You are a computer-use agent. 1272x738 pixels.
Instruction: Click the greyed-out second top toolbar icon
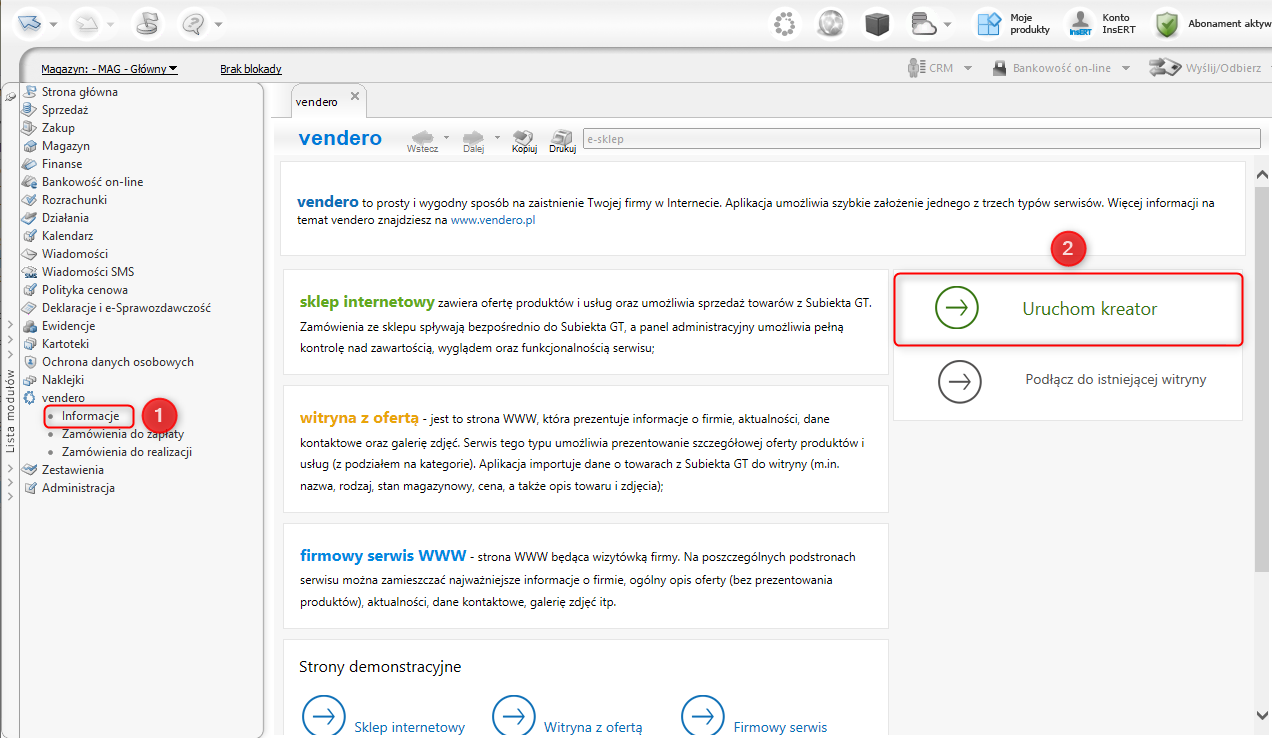point(86,22)
